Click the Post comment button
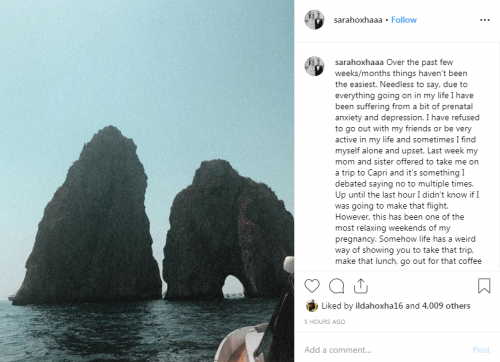The height and width of the screenshot is (362, 500). pyautogui.click(x=481, y=350)
